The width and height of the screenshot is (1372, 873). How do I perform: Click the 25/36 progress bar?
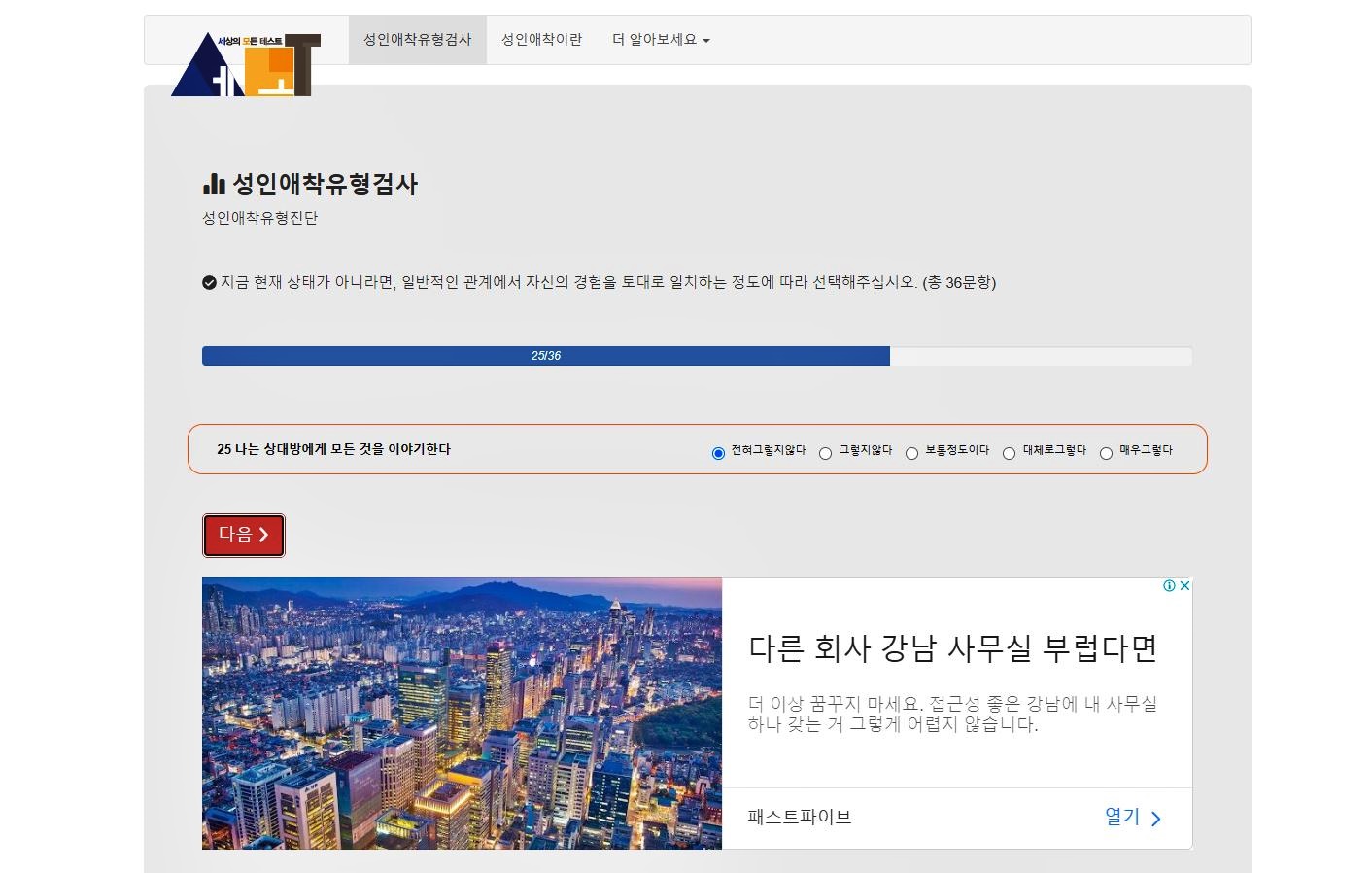(697, 356)
